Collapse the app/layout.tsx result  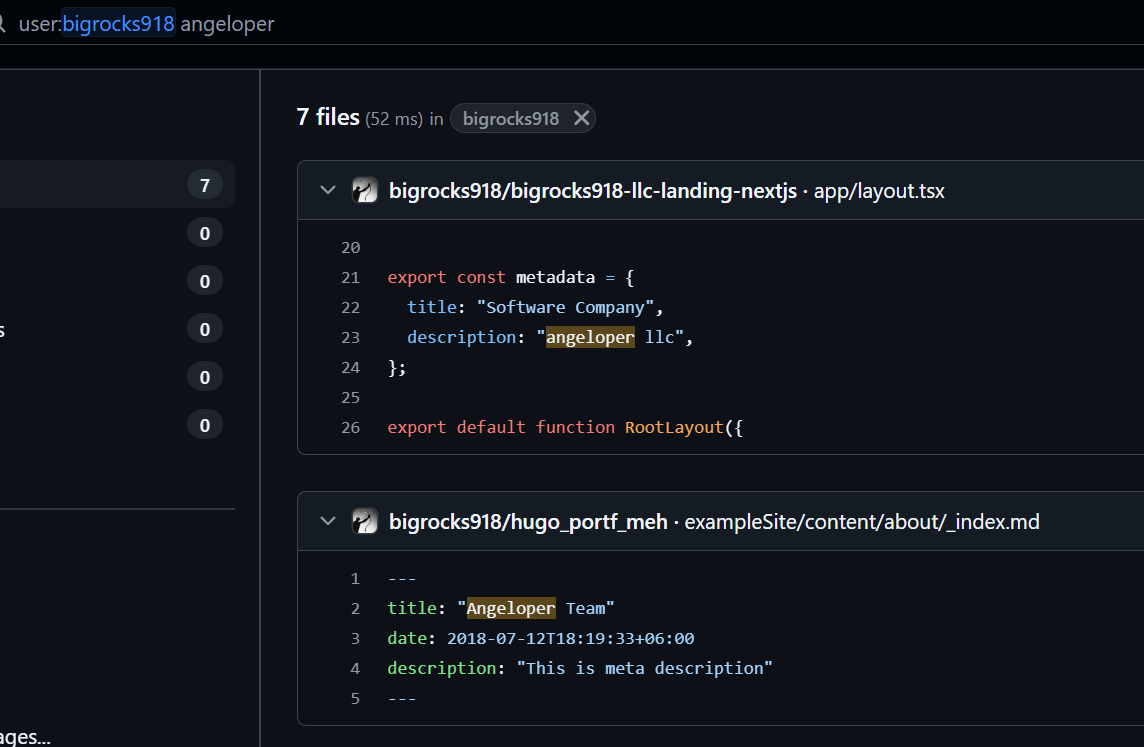(x=328, y=190)
